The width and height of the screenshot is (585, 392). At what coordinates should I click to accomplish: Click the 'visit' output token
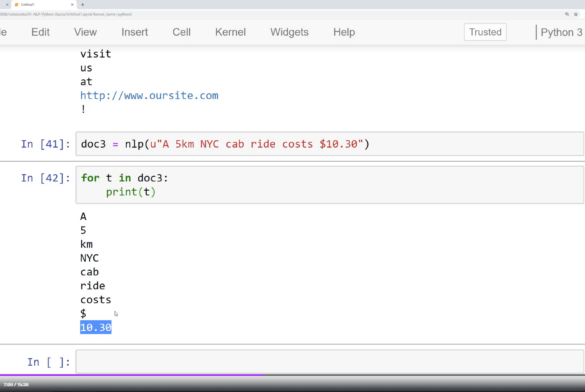tap(96, 54)
